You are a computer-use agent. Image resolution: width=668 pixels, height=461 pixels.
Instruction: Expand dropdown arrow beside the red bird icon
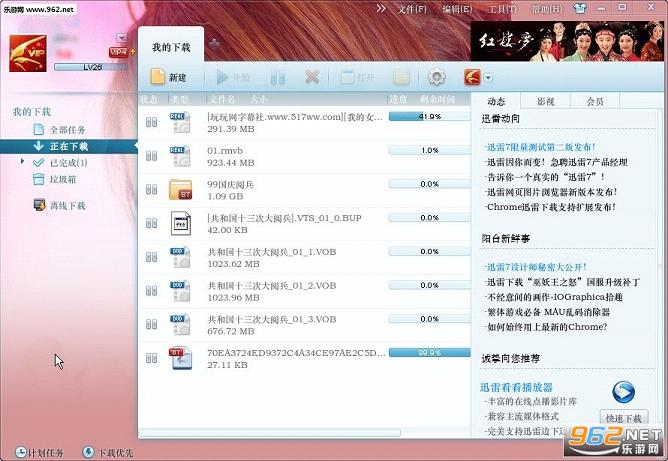click(488, 78)
